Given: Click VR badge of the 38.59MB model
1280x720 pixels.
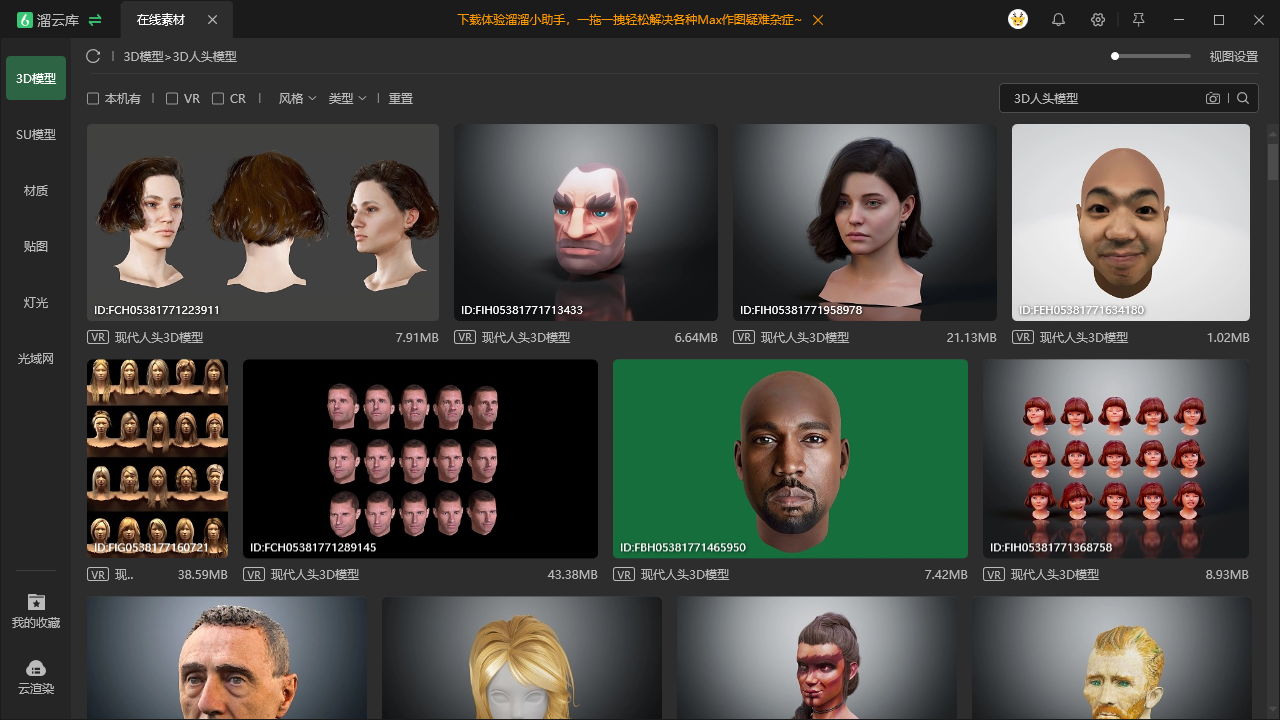Looking at the screenshot, I should coord(98,574).
